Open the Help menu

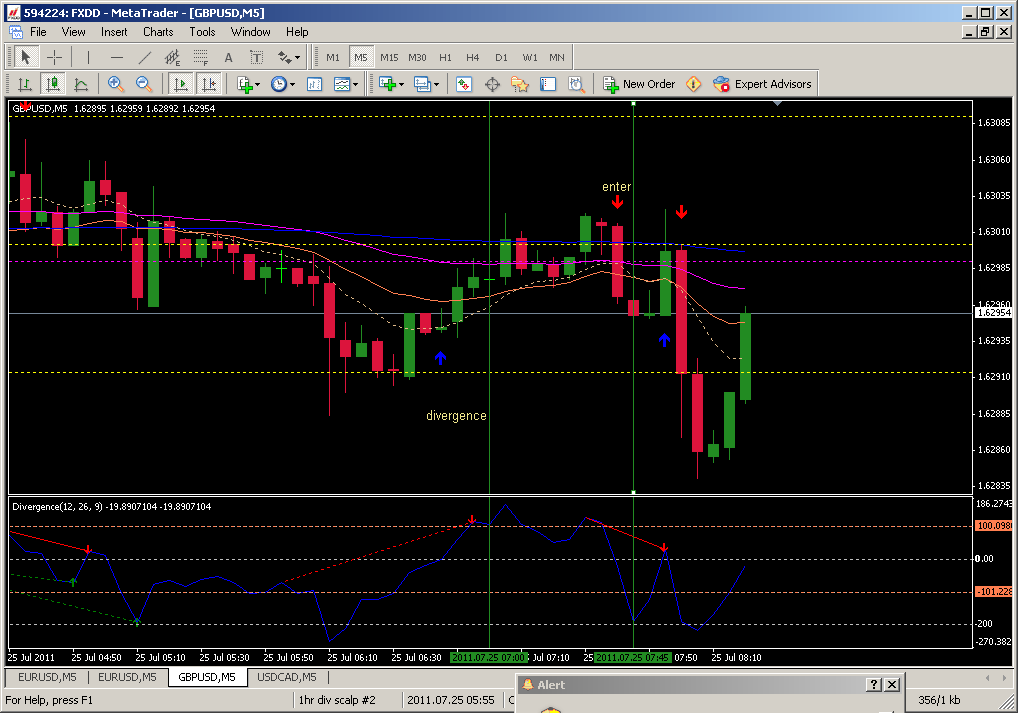(297, 32)
